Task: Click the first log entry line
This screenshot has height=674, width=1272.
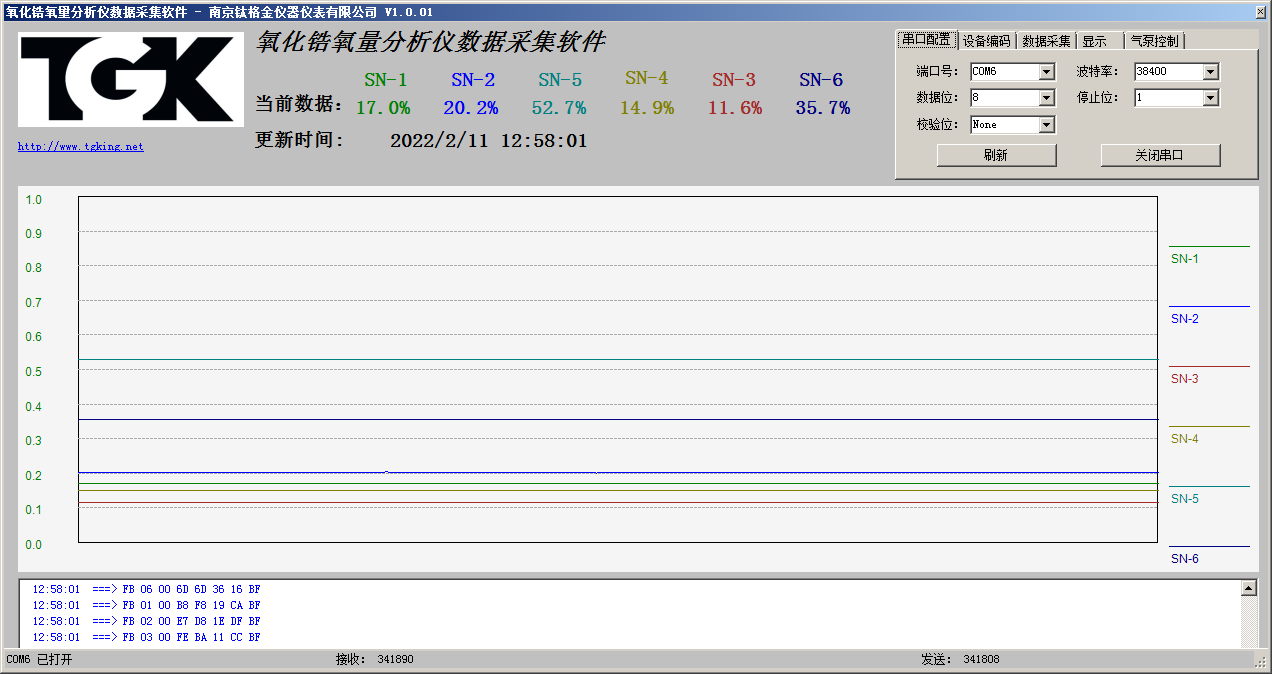Action: (x=146, y=590)
